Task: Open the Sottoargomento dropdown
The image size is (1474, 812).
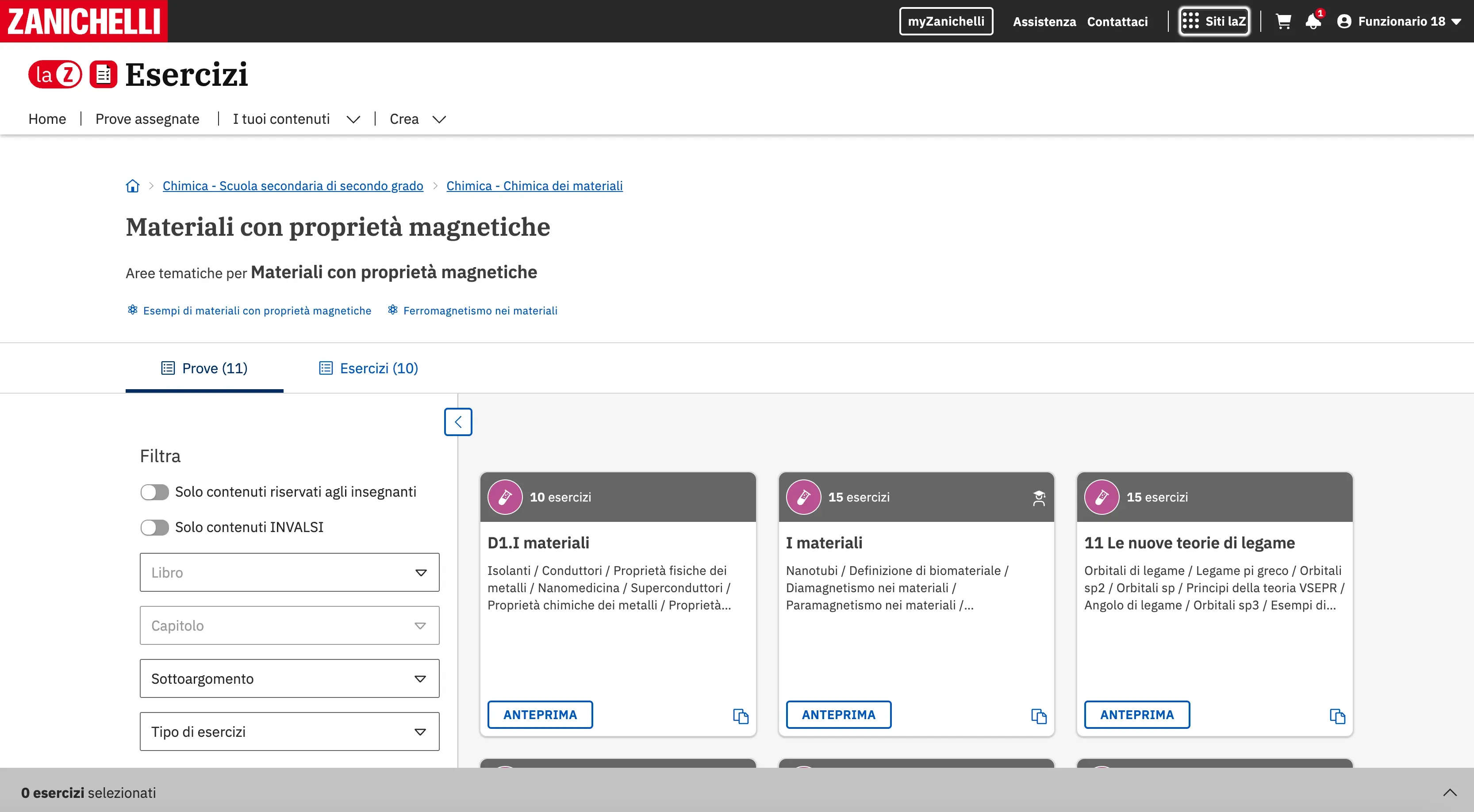Action: (289, 679)
